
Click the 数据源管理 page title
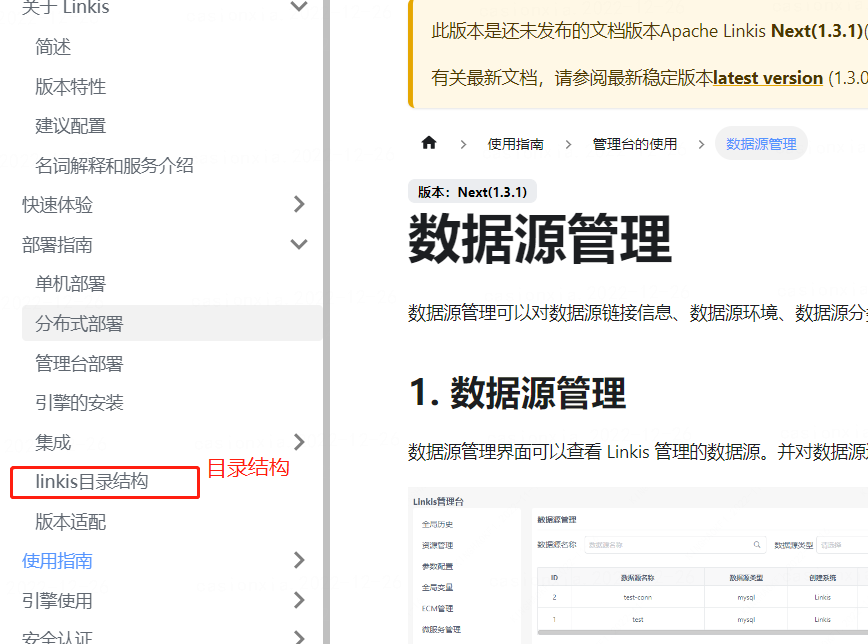coord(540,239)
